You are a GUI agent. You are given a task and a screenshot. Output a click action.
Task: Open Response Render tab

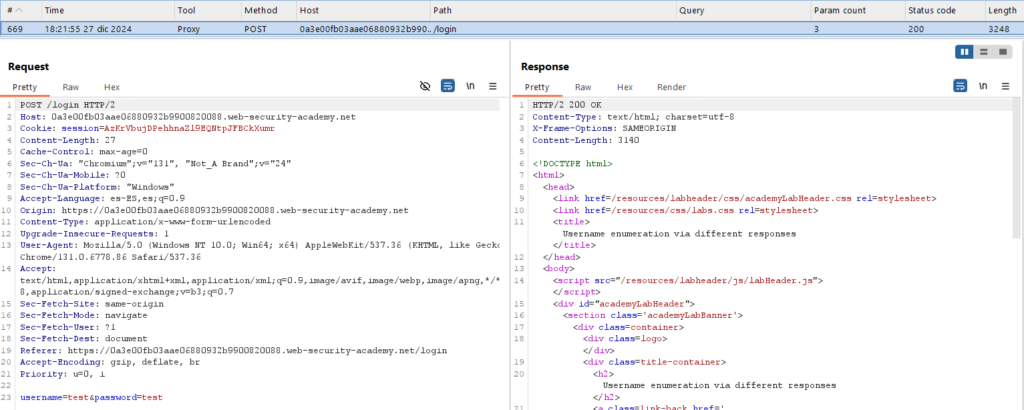tap(671, 87)
